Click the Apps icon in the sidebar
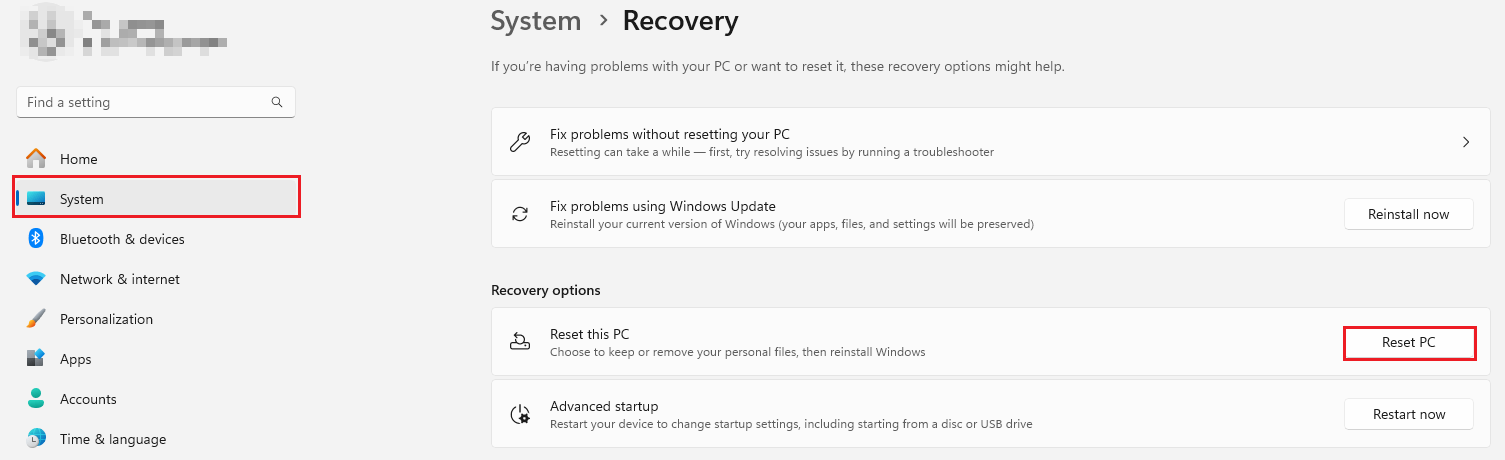This screenshot has height=460, width=1505. click(36, 359)
